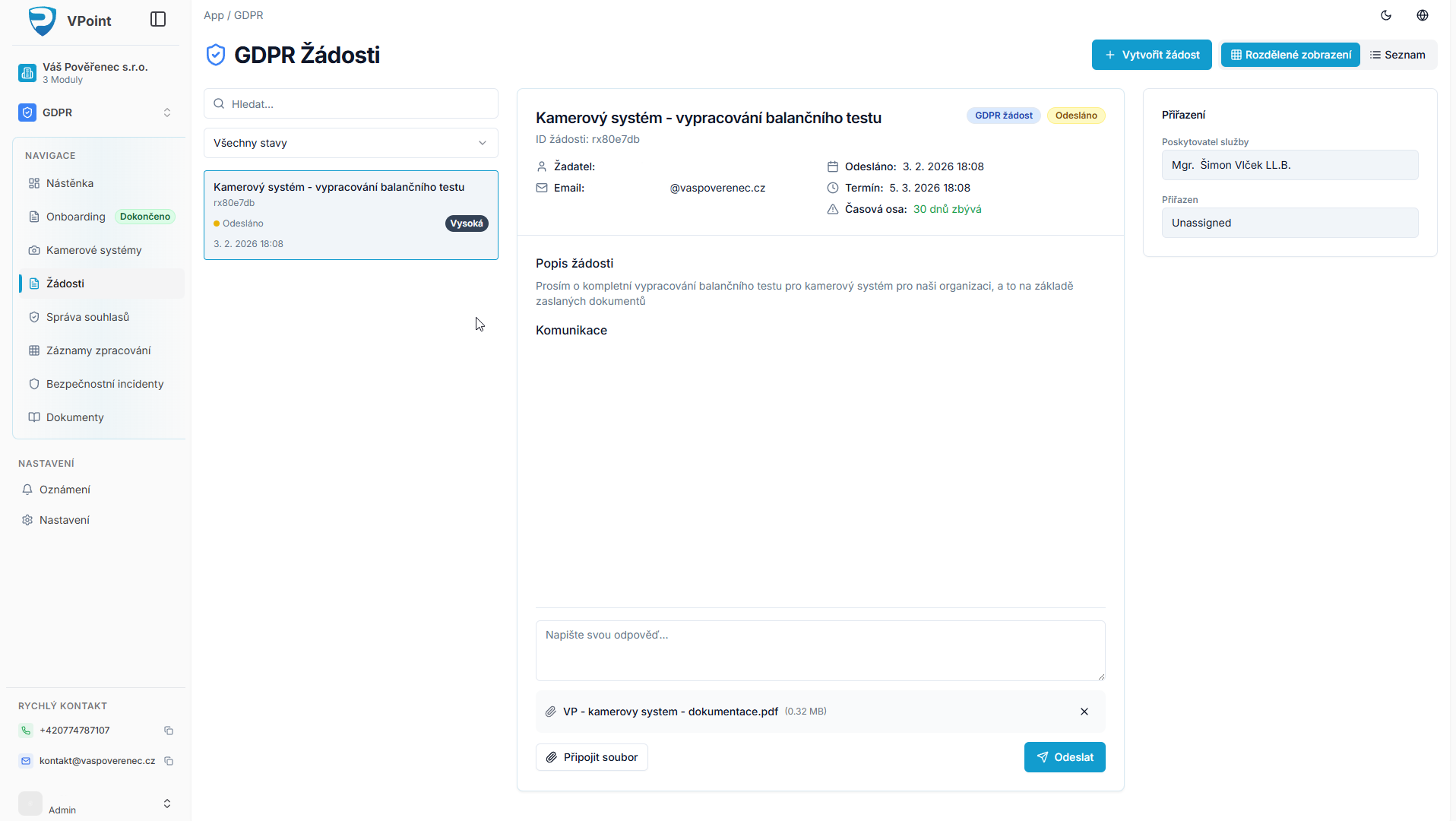Open language globe icon
The height and width of the screenshot is (821, 1456).
[x=1423, y=15]
